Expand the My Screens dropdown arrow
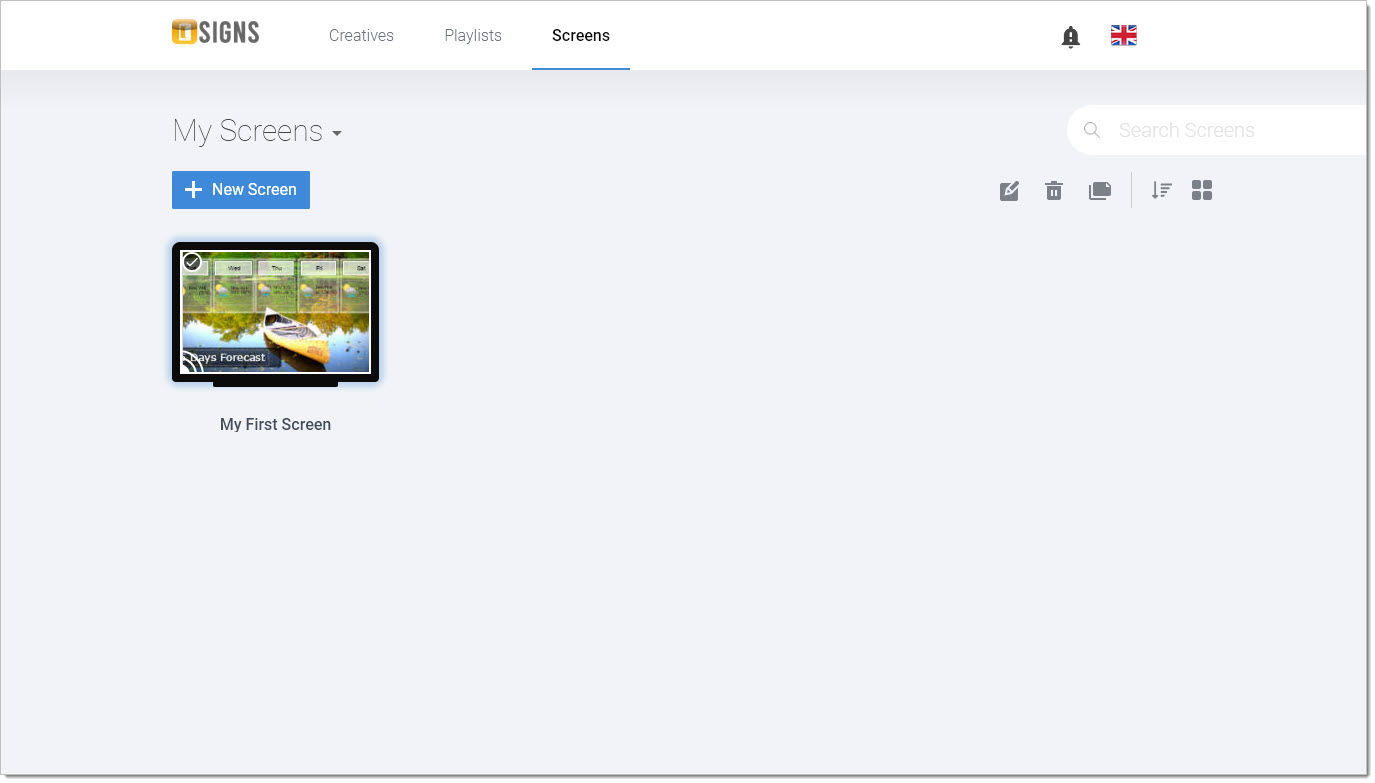Image resolution: width=1375 pixels, height=783 pixels. click(337, 133)
